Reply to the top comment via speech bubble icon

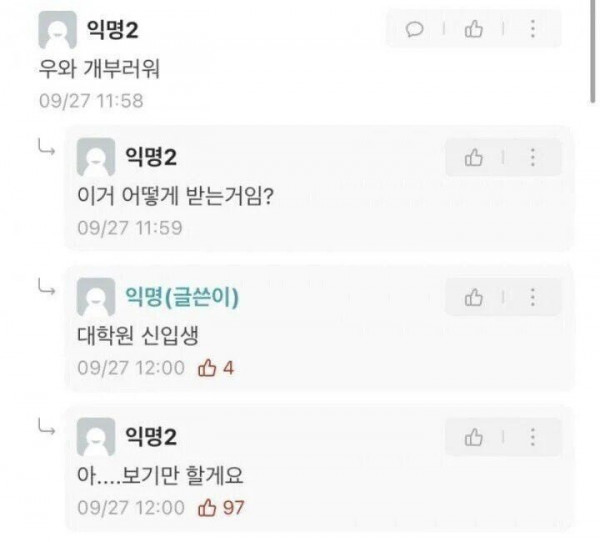pyautogui.click(x=415, y=30)
